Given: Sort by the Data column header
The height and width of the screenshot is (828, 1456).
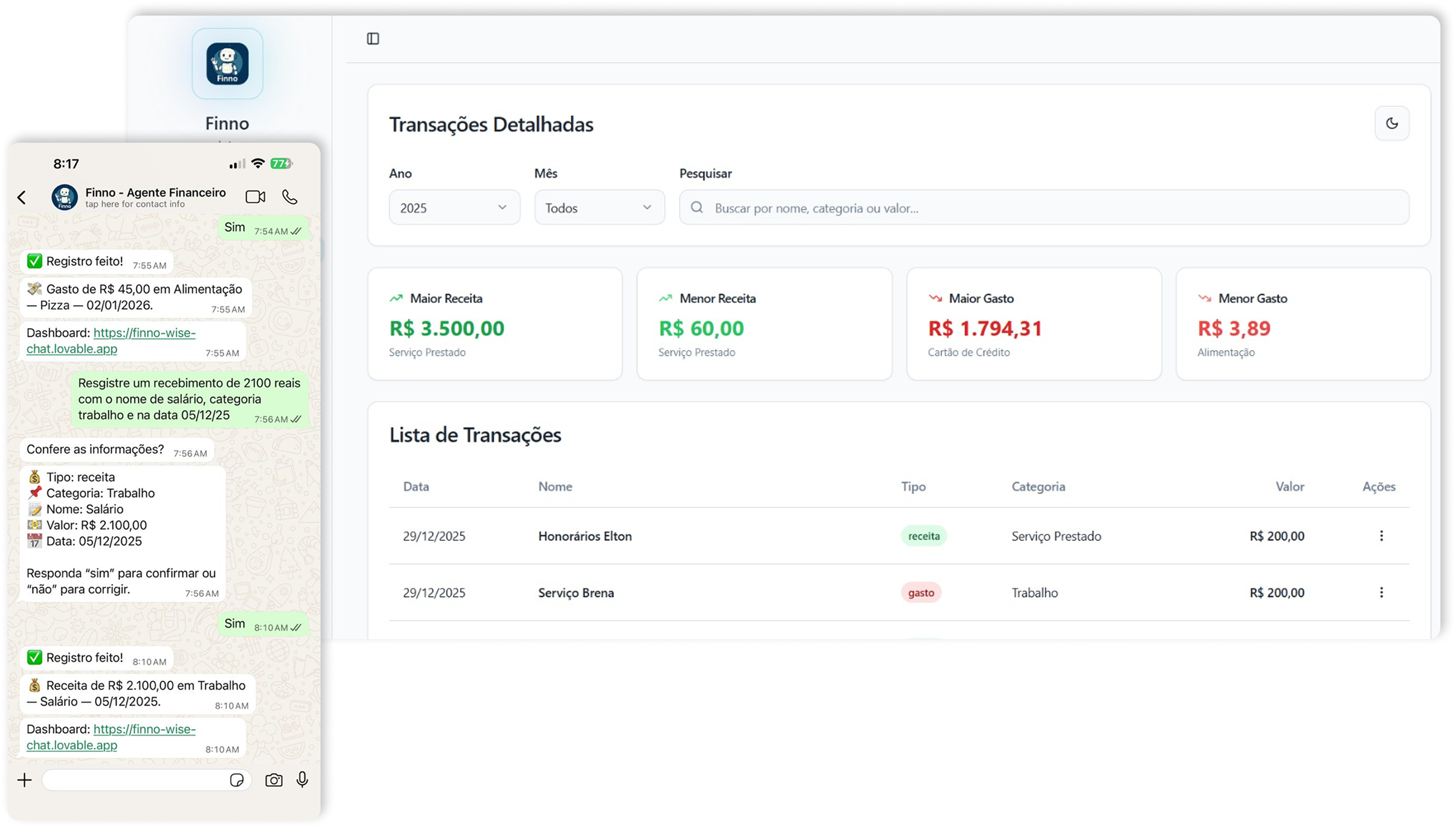Looking at the screenshot, I should pyautogui.click(x=416, y=487).
